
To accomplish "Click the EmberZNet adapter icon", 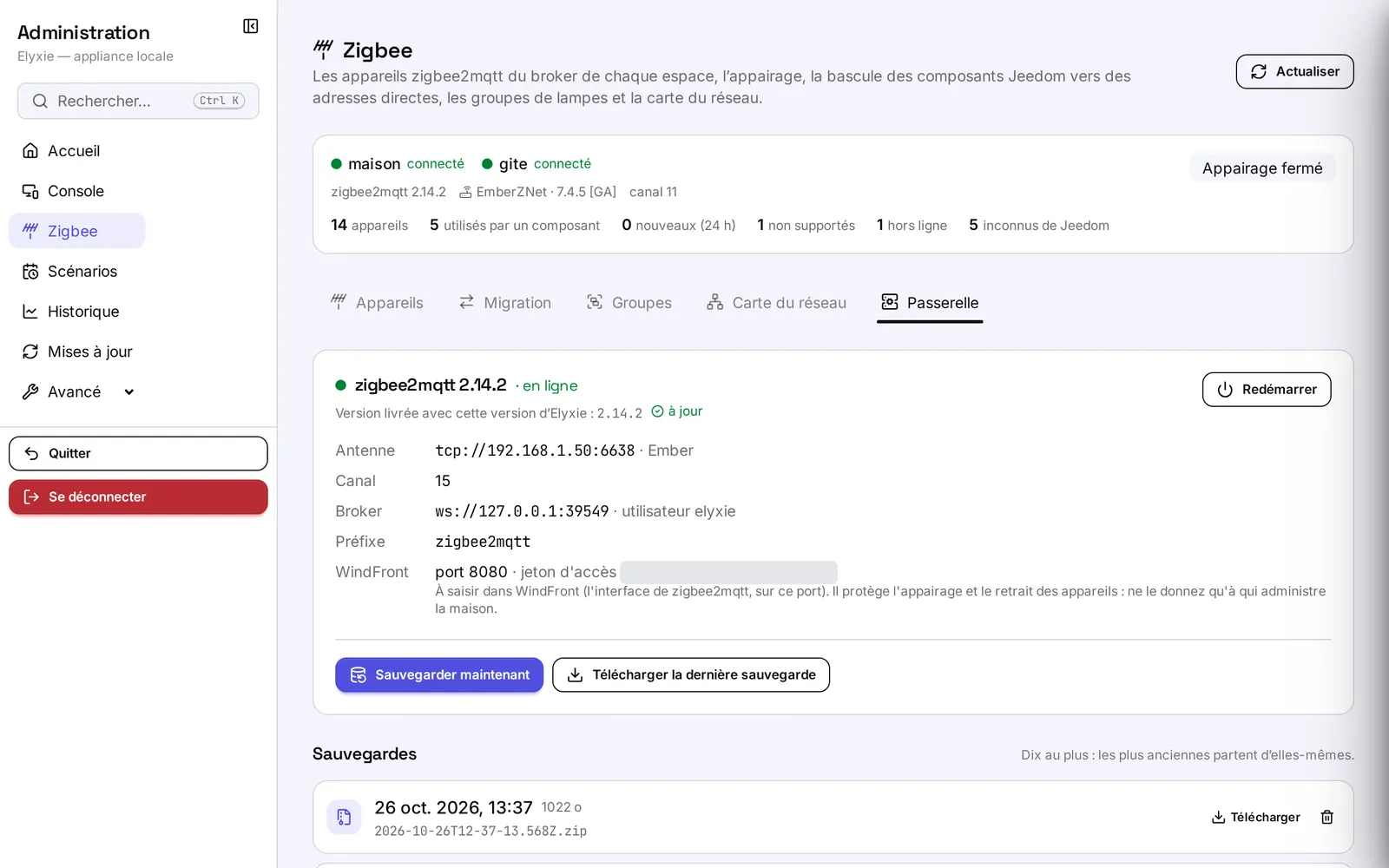I will click(465, 192).
